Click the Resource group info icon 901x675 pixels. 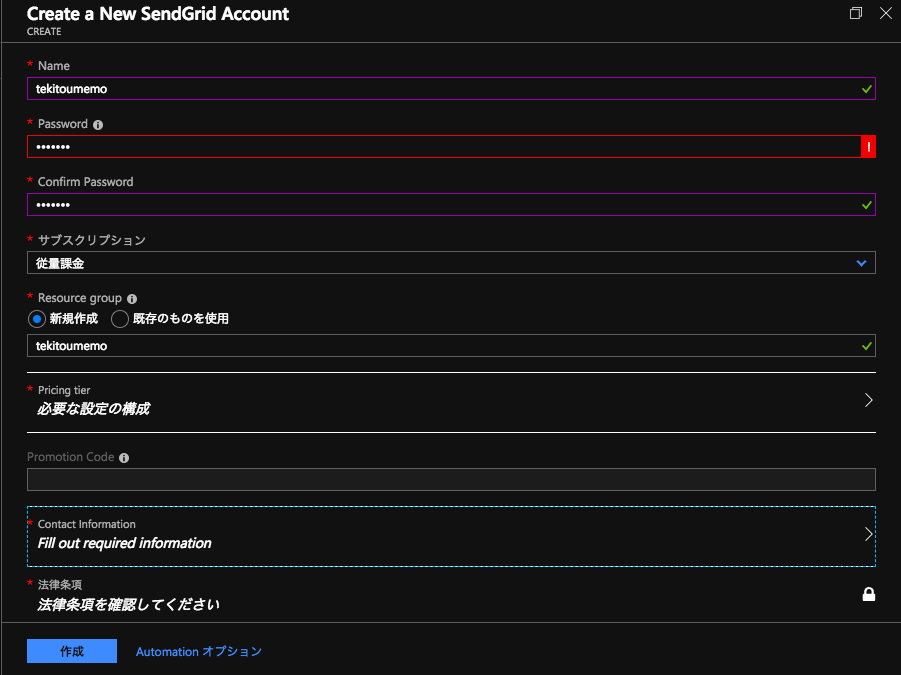[x=132, y=299]
